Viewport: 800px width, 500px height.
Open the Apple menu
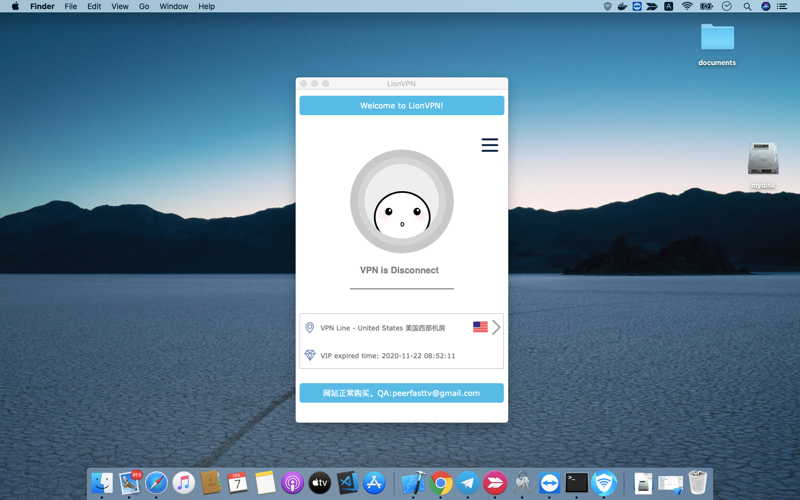15,6
